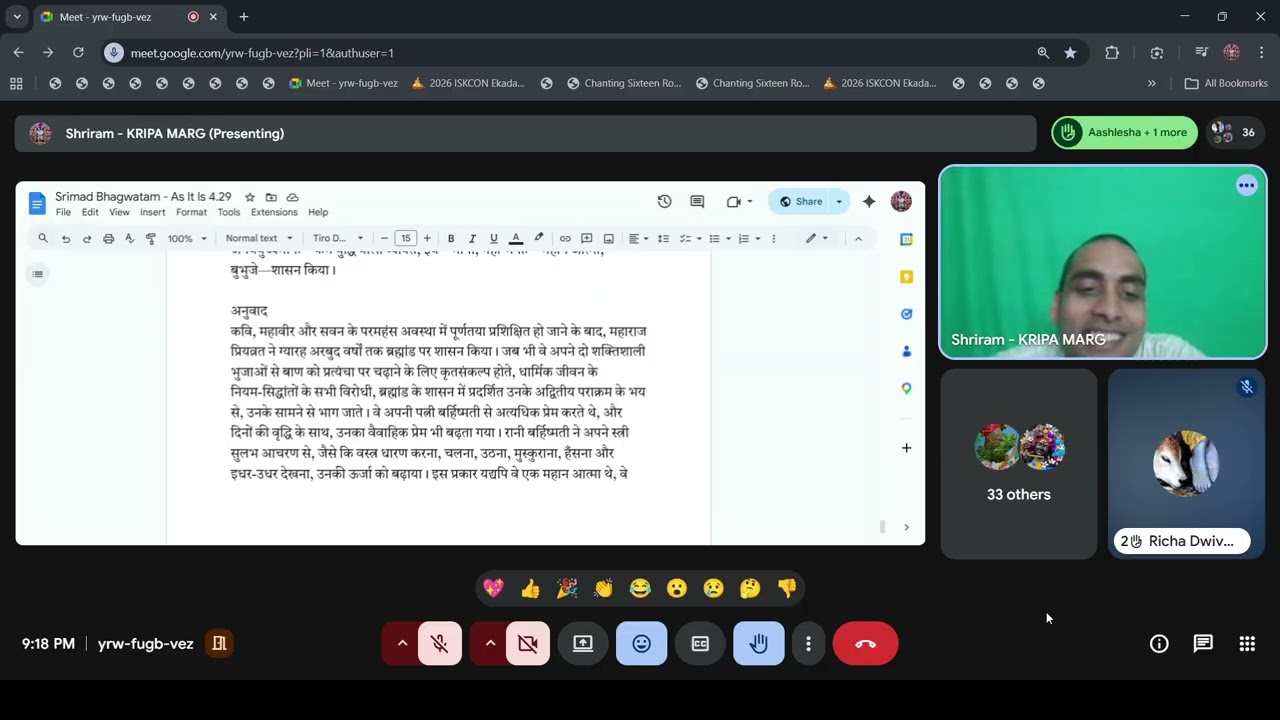1280x720 pixels.
Task: Expand audio settings arrow
Action: click(402, 644)
